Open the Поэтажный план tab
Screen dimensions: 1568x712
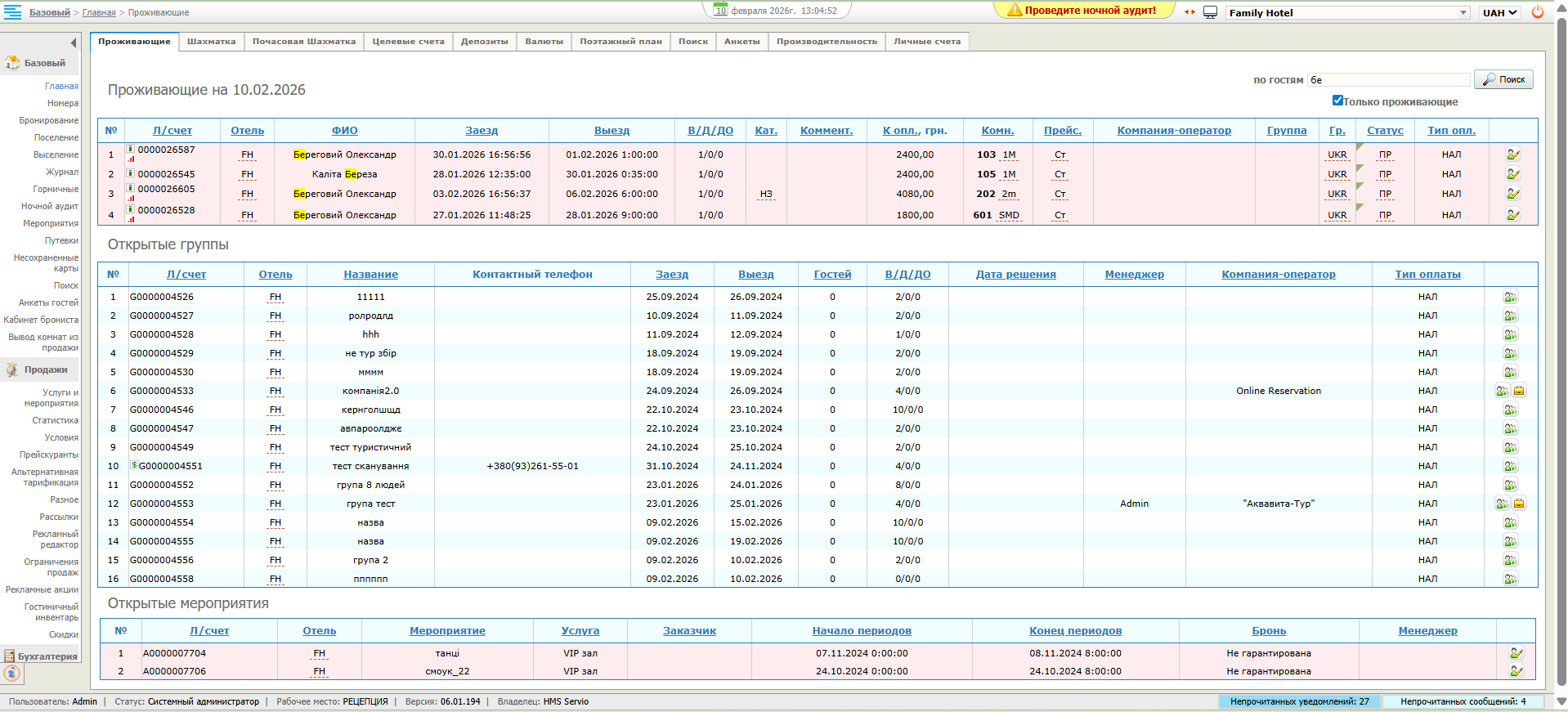620,42
